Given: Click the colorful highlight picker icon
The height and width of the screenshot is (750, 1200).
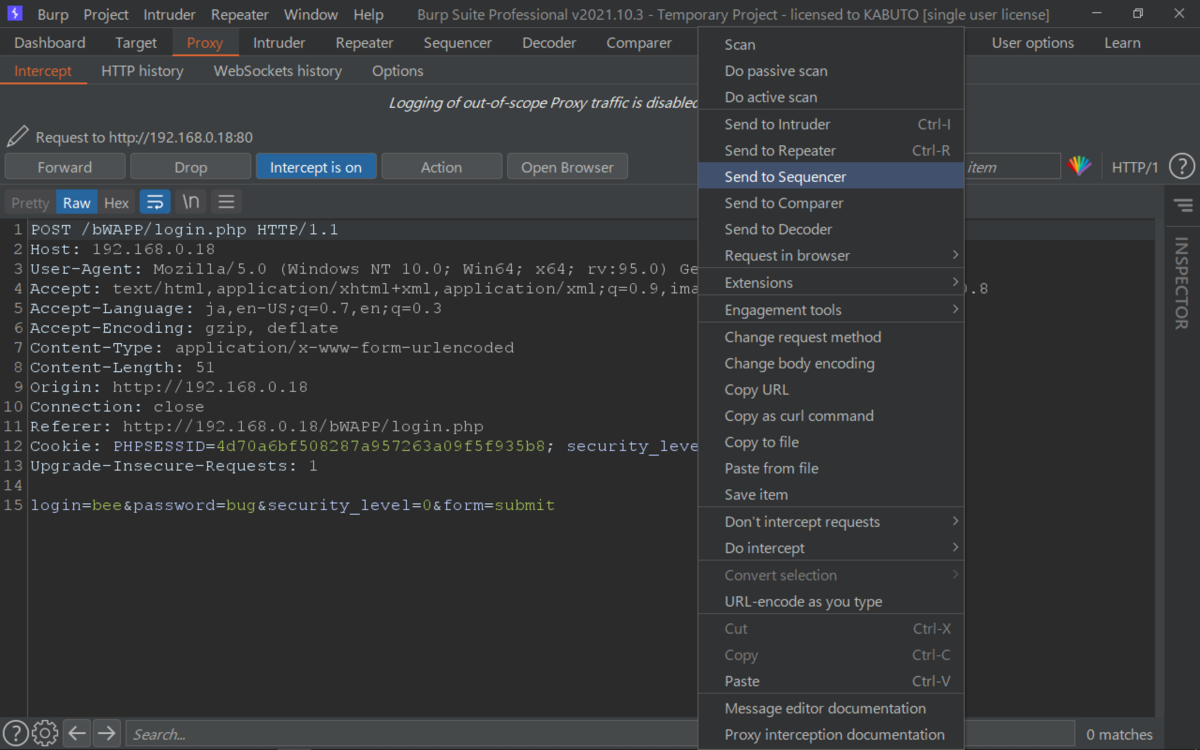Looking at the screenshot, I should 1079,167.
